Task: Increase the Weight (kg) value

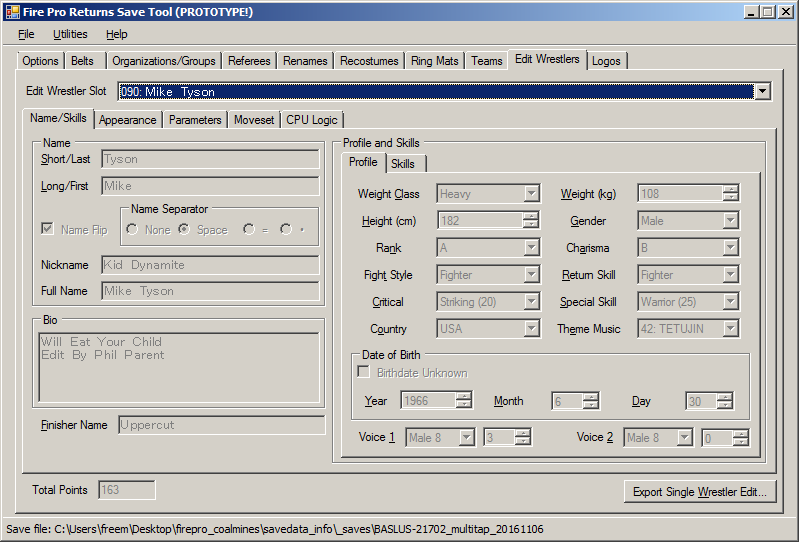Action: pos(731,189)
